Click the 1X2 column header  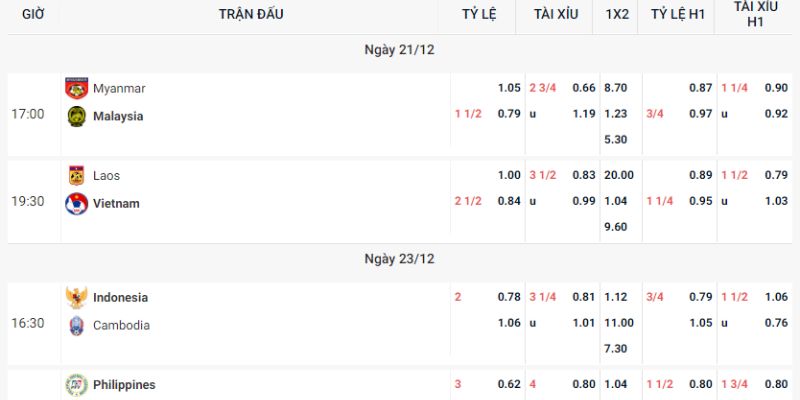coord(617,14)
